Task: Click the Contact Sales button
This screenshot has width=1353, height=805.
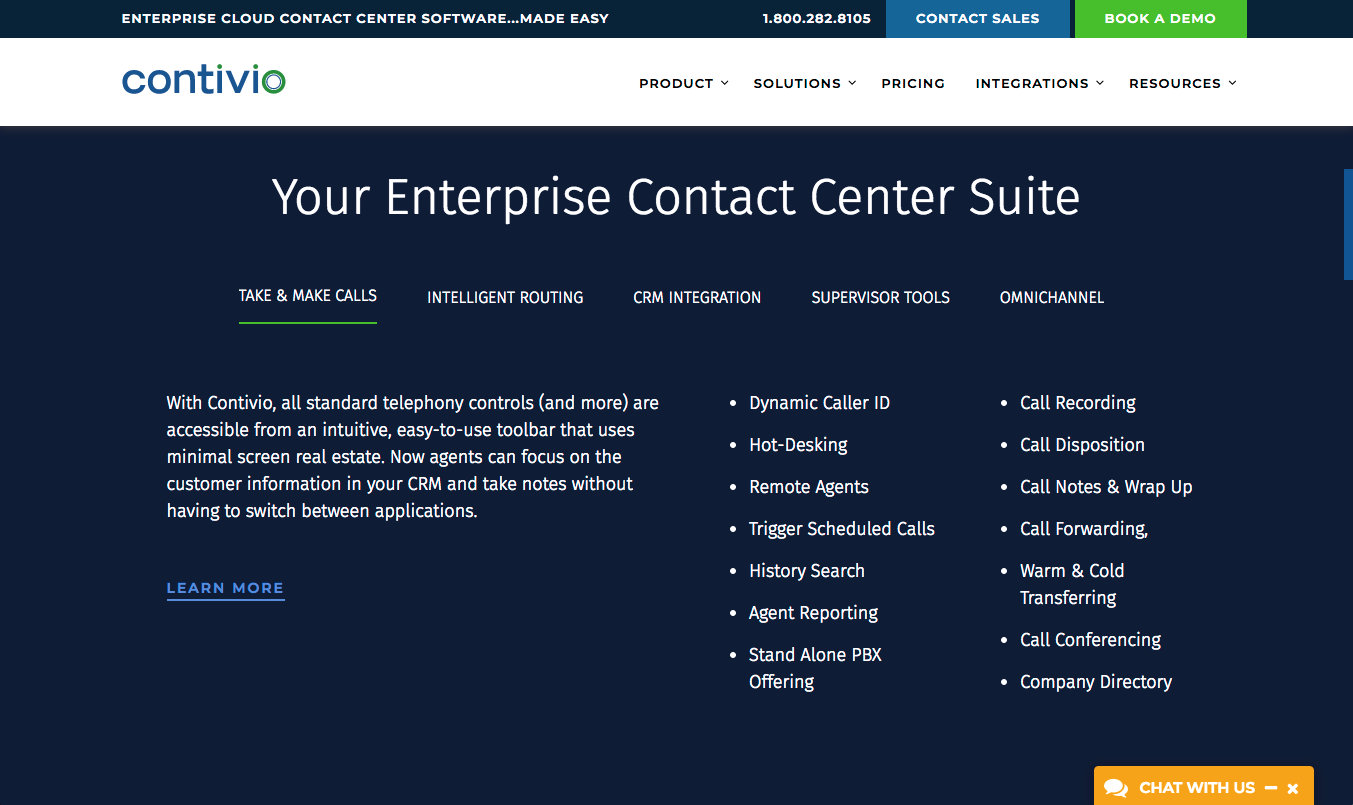Action: click(x=977, y=19)
